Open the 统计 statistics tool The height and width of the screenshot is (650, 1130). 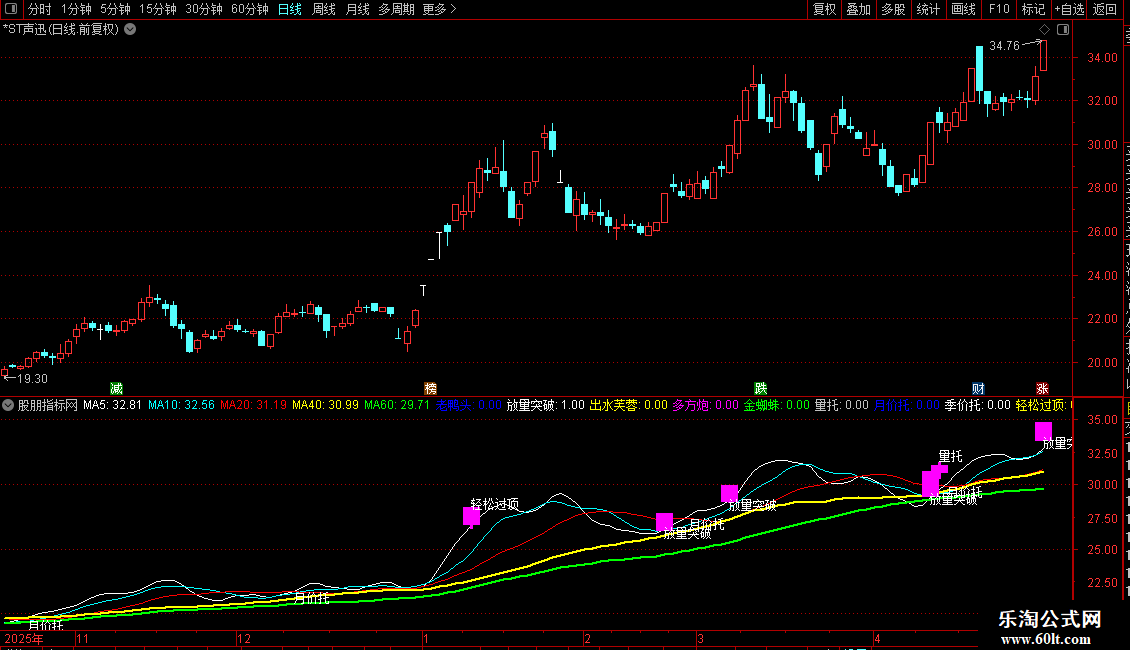(928, 9)
